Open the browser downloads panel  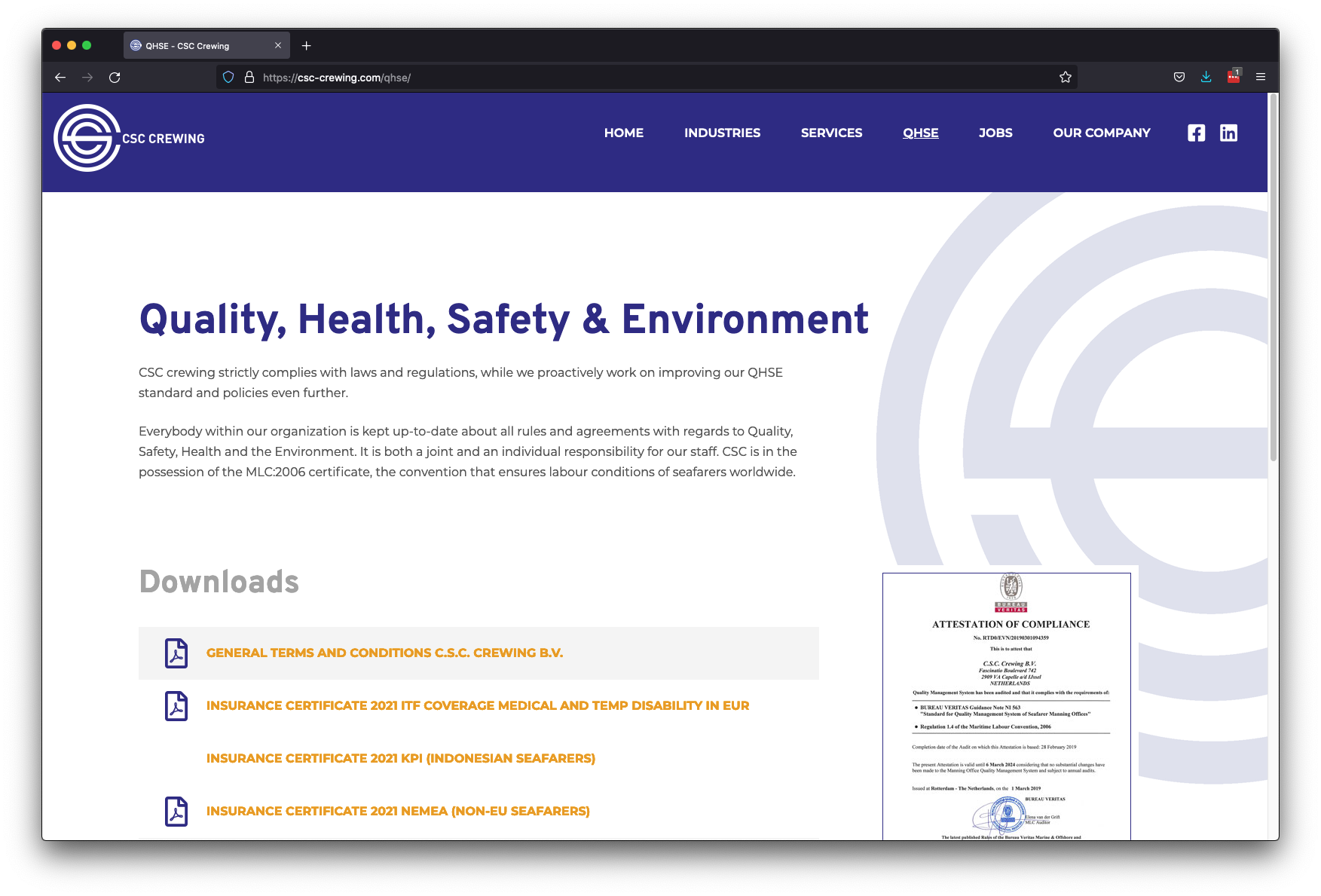(1206, 77)
